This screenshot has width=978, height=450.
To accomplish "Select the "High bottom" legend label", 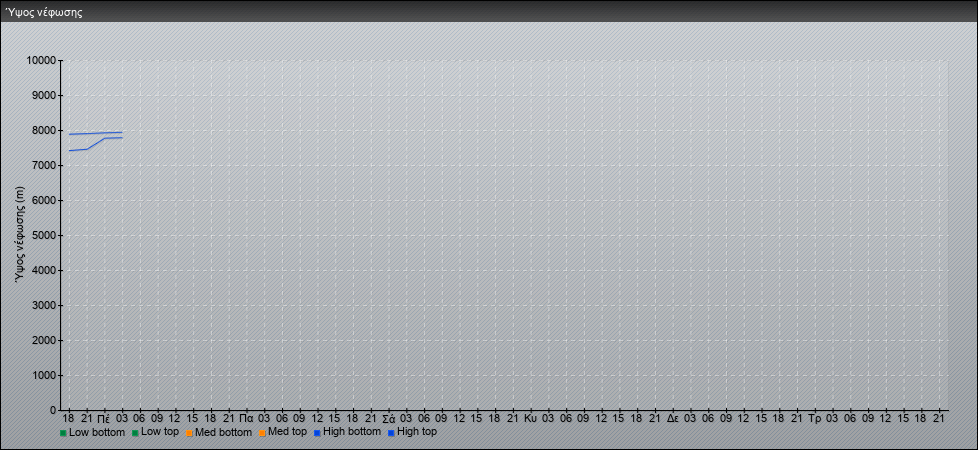I will coord(352,431).
